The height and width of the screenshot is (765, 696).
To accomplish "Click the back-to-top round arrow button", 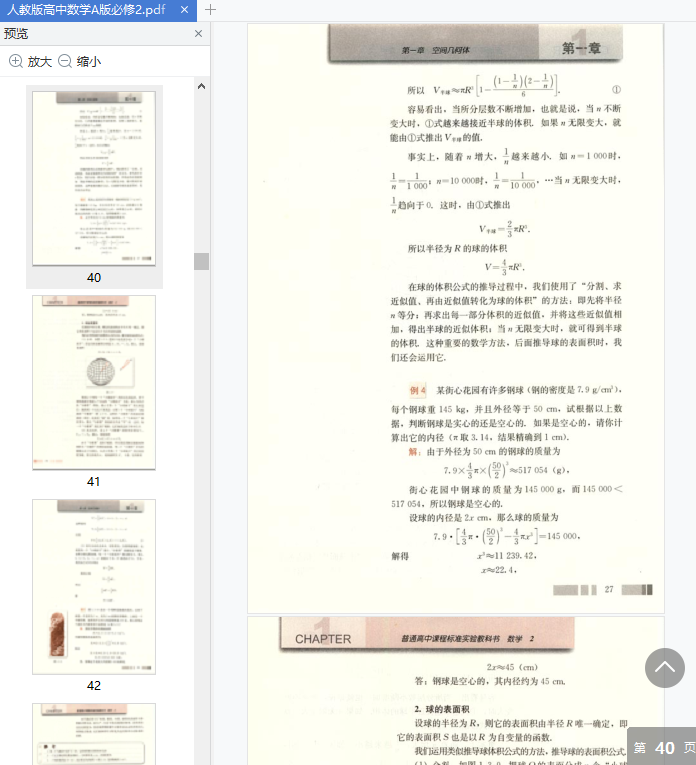I will point(665,668).
